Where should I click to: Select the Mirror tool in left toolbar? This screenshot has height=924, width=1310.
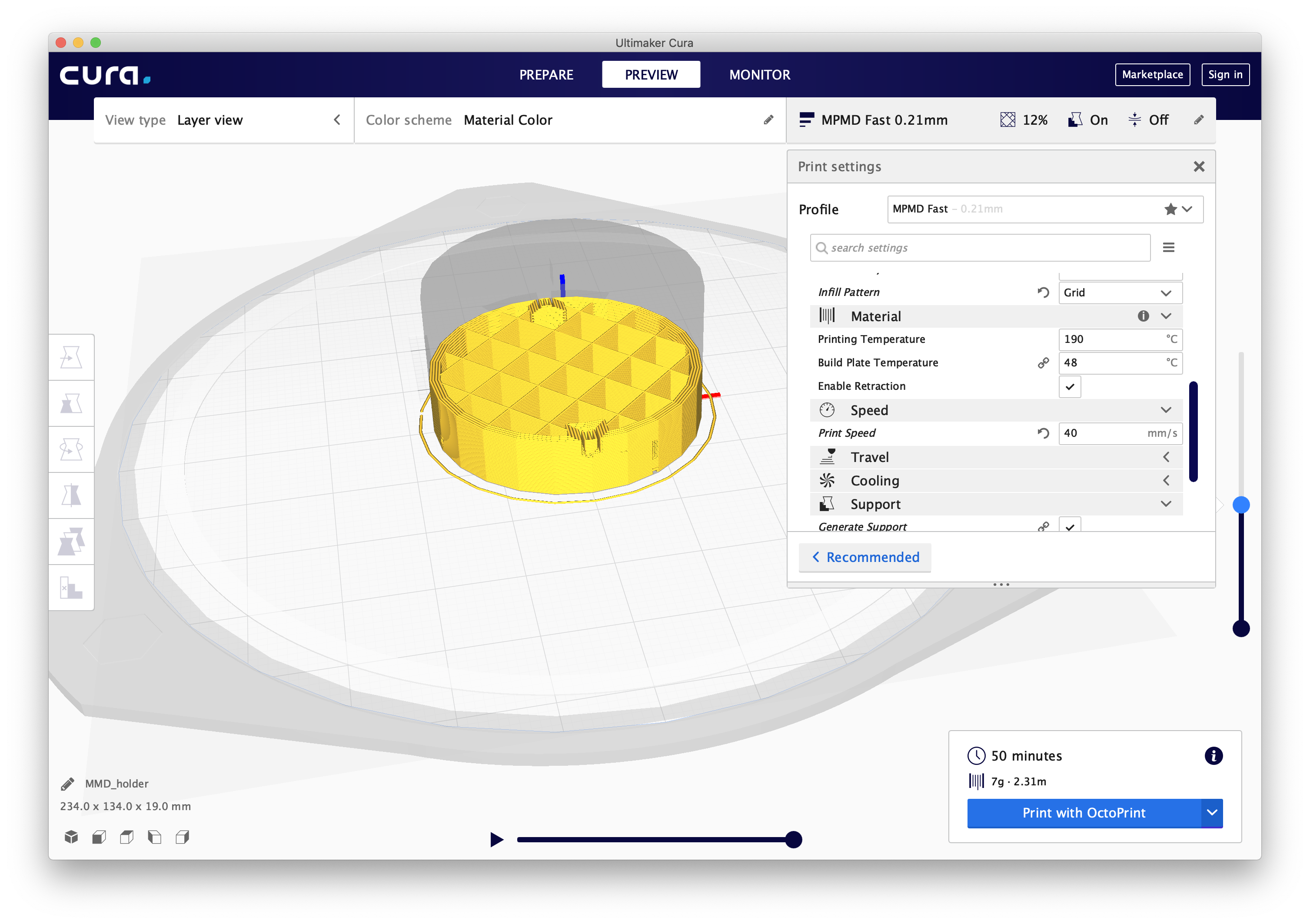71,495
